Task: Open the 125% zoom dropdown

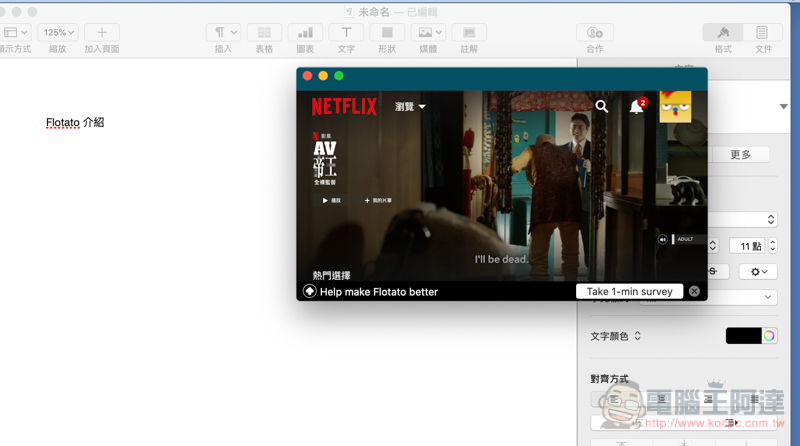Action: pyautogui.click(x=58, y=32)
